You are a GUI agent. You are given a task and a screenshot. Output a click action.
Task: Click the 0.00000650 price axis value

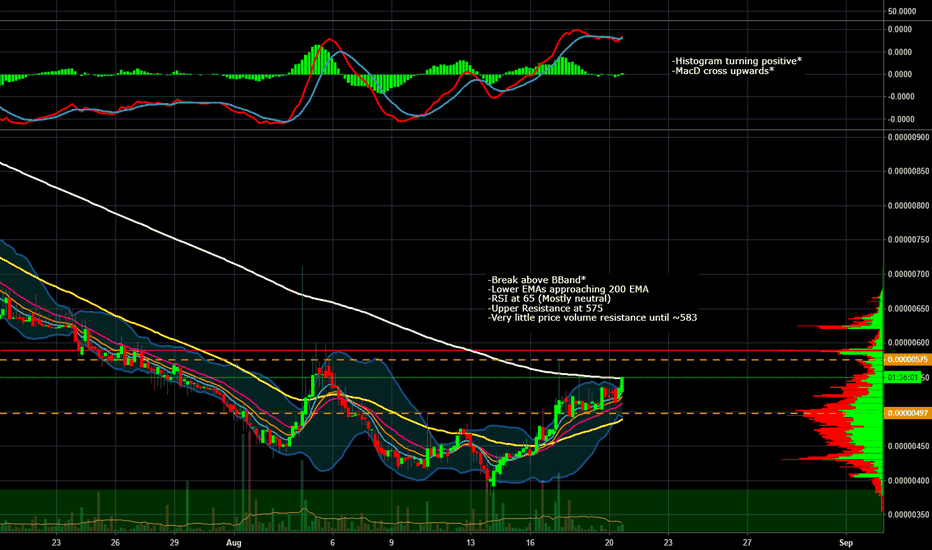(908, 309)
